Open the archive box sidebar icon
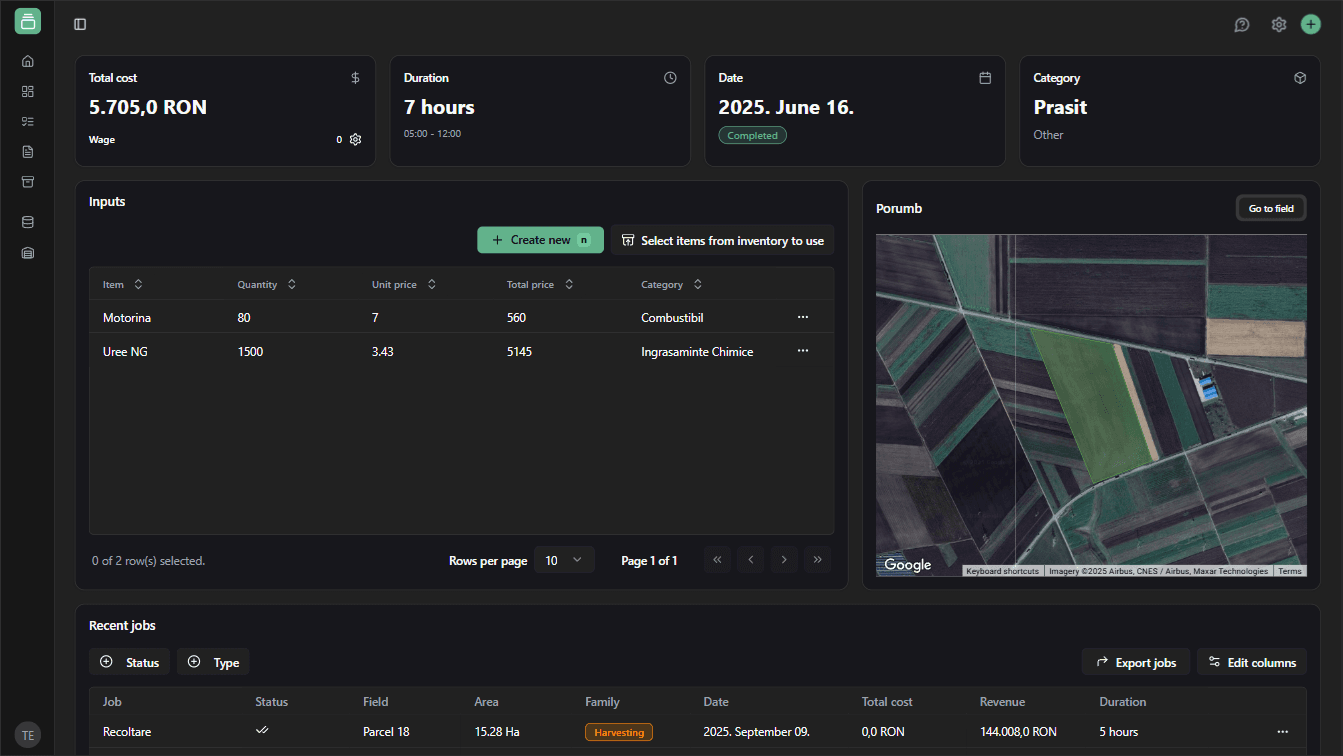The height and width of the screenshot is (756, 1343). pos(28,182)
